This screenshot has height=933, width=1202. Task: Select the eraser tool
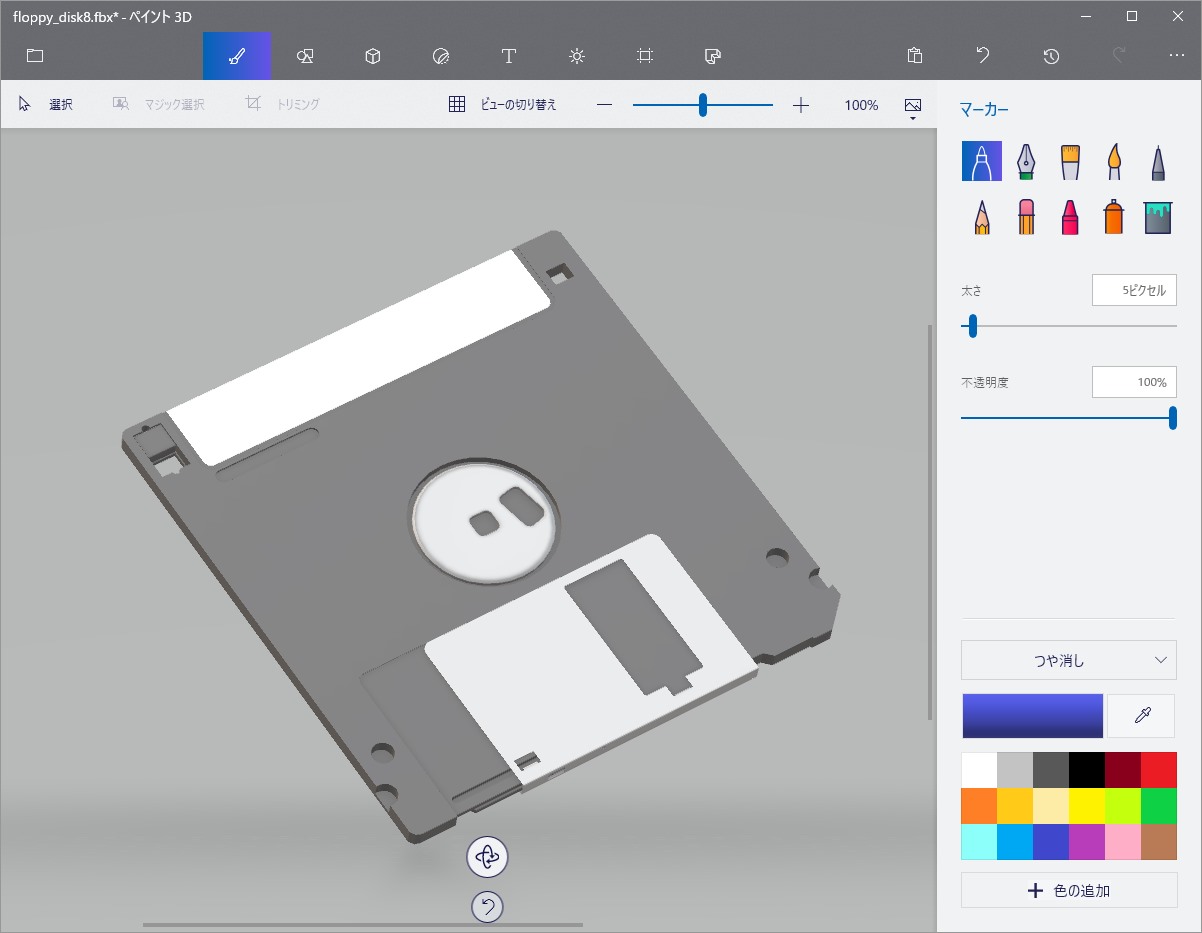1026,216
